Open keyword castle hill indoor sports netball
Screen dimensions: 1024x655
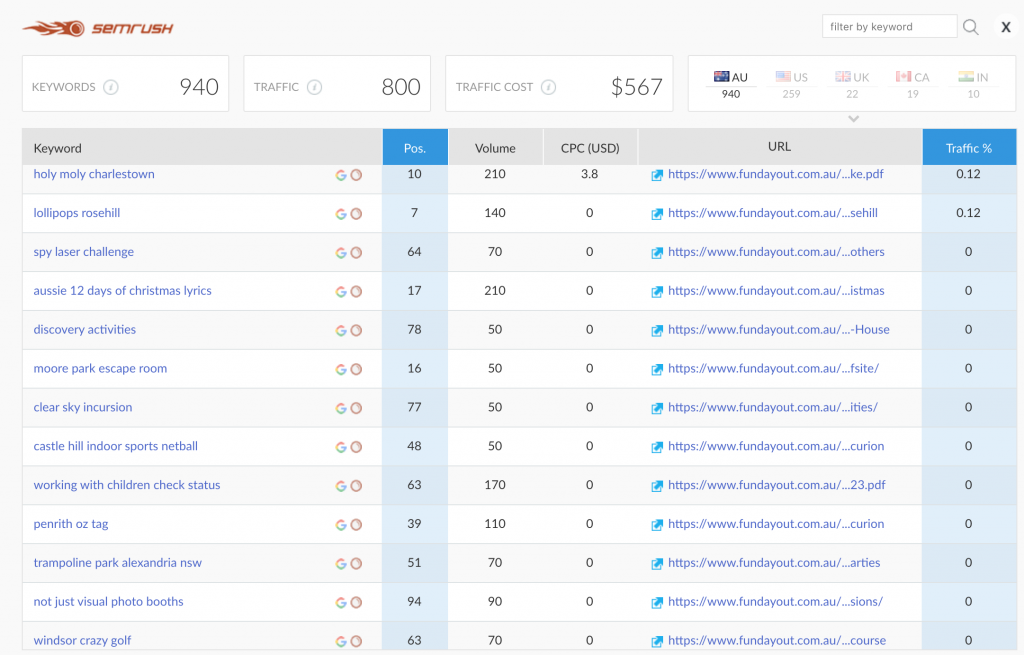tap(116, 446)
